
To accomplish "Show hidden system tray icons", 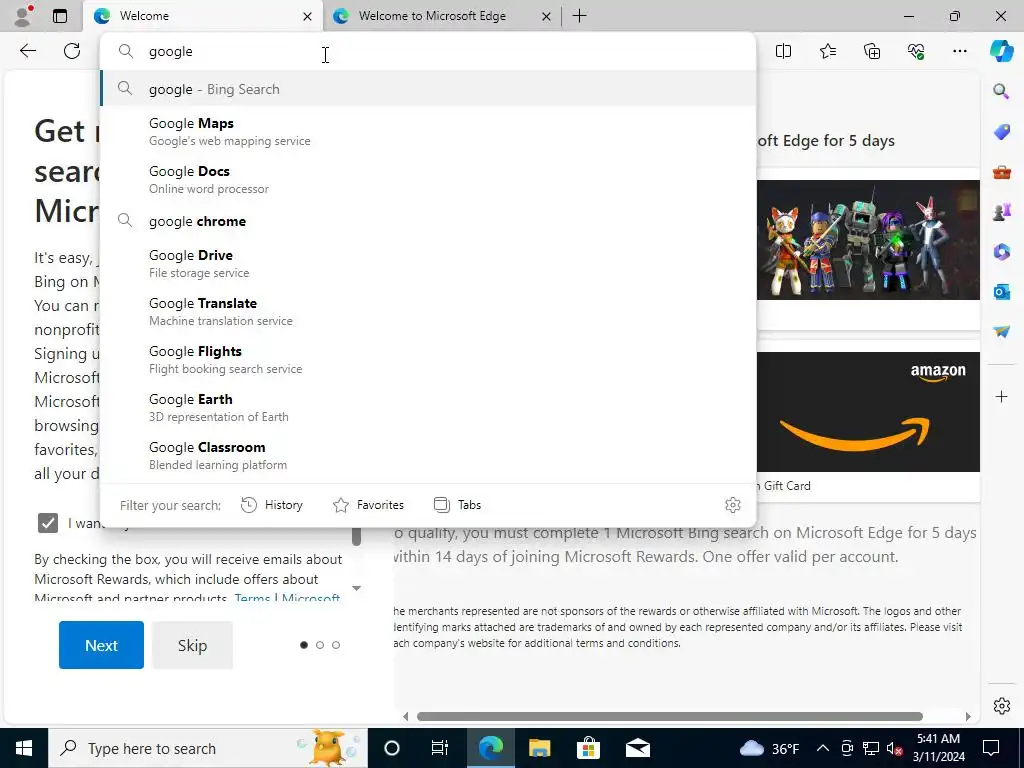I will [823, 748].
